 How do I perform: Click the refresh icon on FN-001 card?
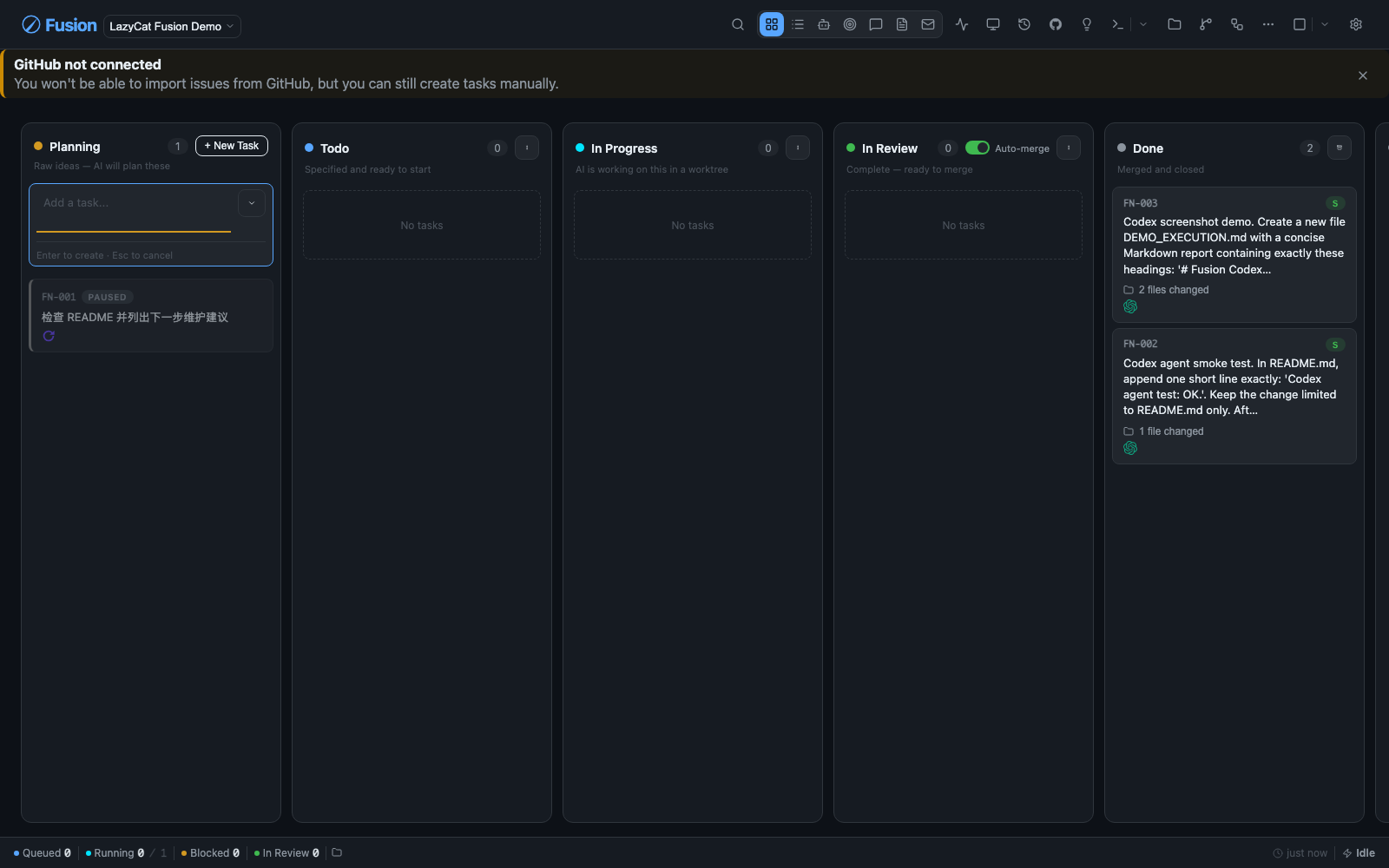(x=49, y=336)
